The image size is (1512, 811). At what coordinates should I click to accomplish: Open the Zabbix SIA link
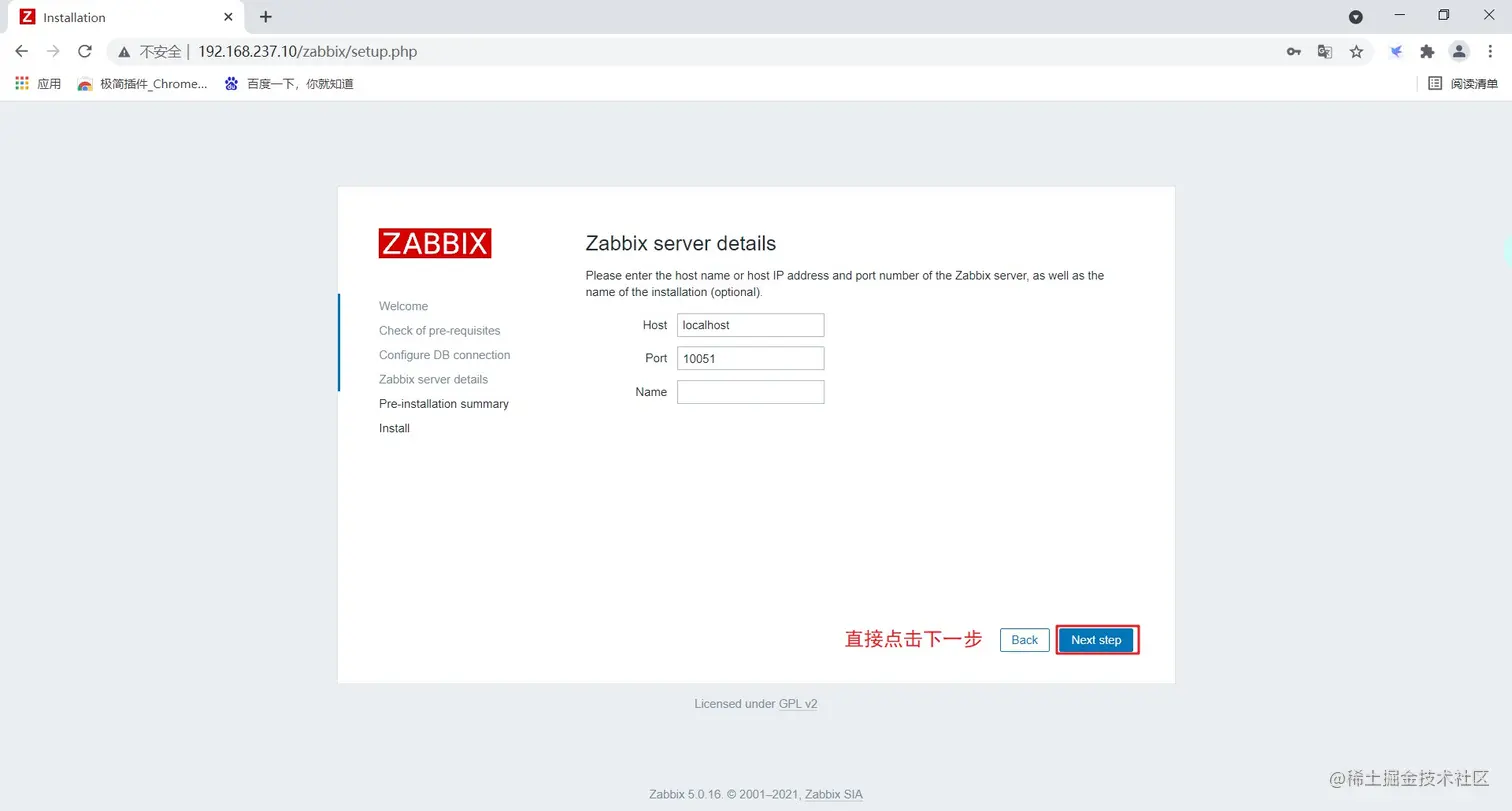click(834, 795)
